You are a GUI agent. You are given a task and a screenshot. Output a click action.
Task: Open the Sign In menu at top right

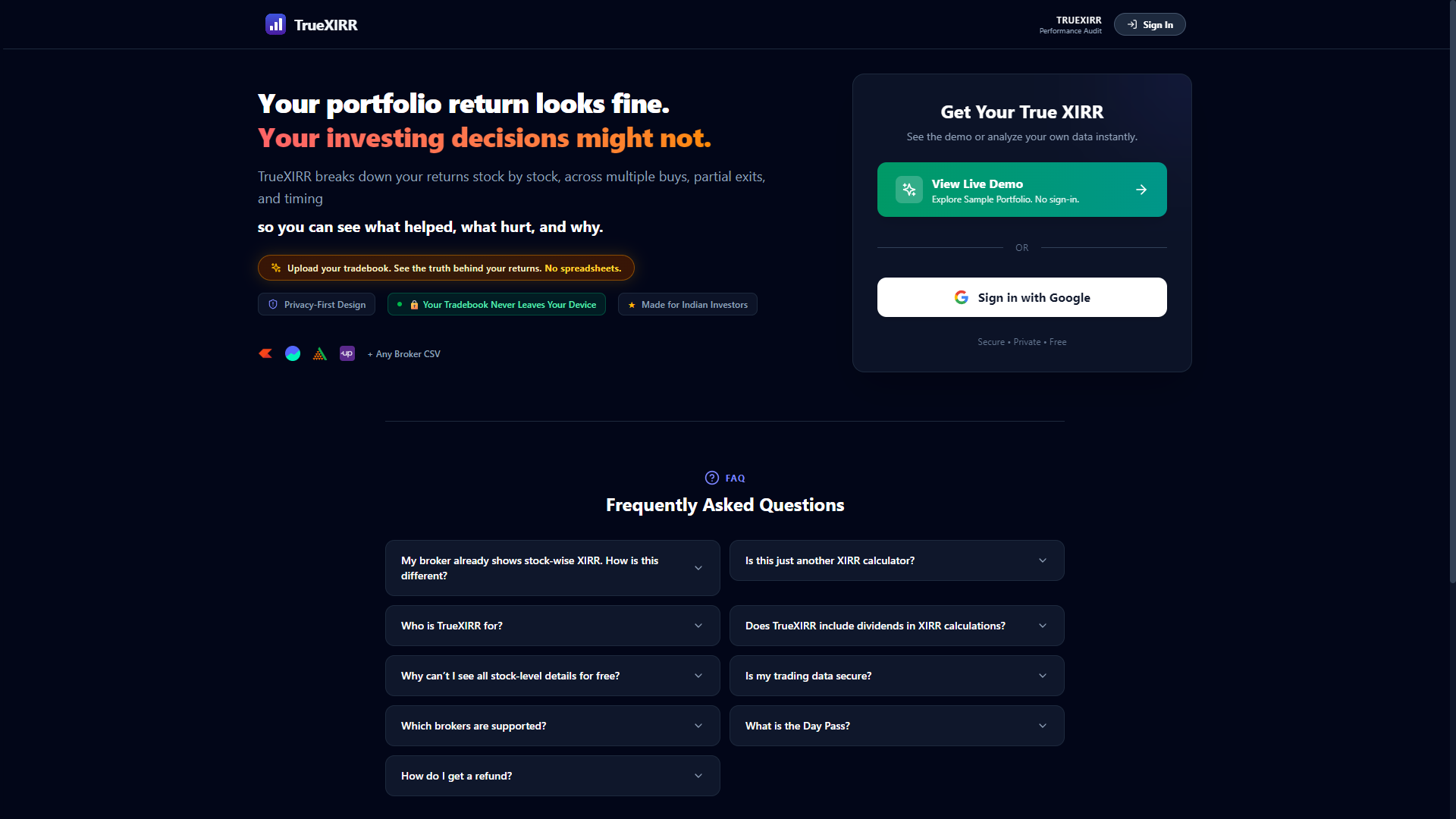pos(1150,24)
